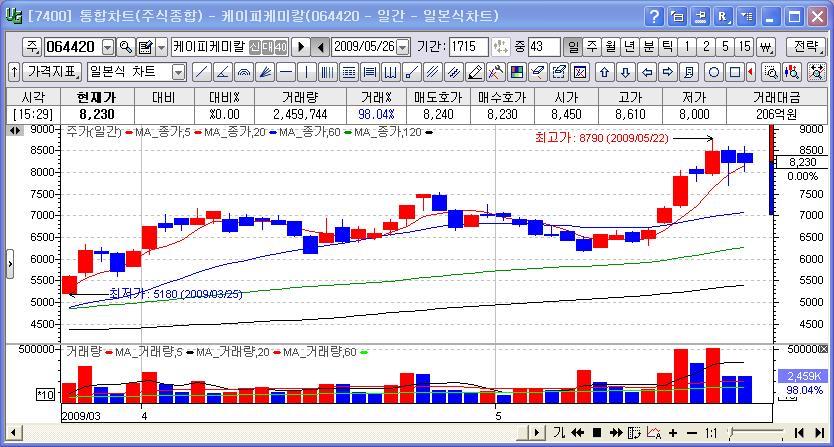Click the stop square control
The image size is (834, 447).
pos(597,433)
